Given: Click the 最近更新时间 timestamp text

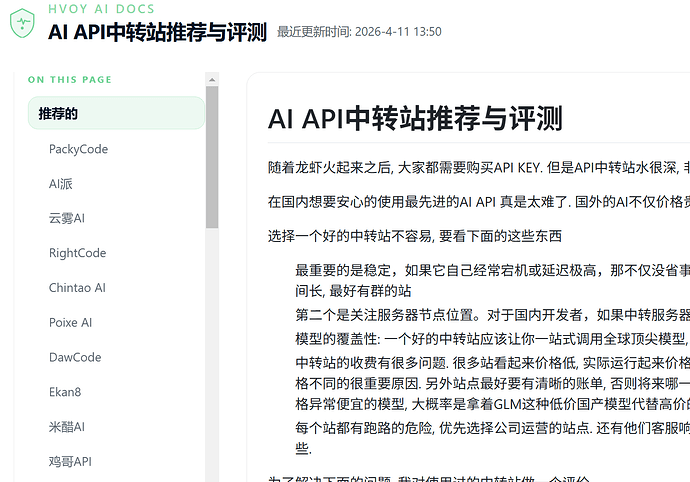Looking at the screenshot, I should coord(359,32).
